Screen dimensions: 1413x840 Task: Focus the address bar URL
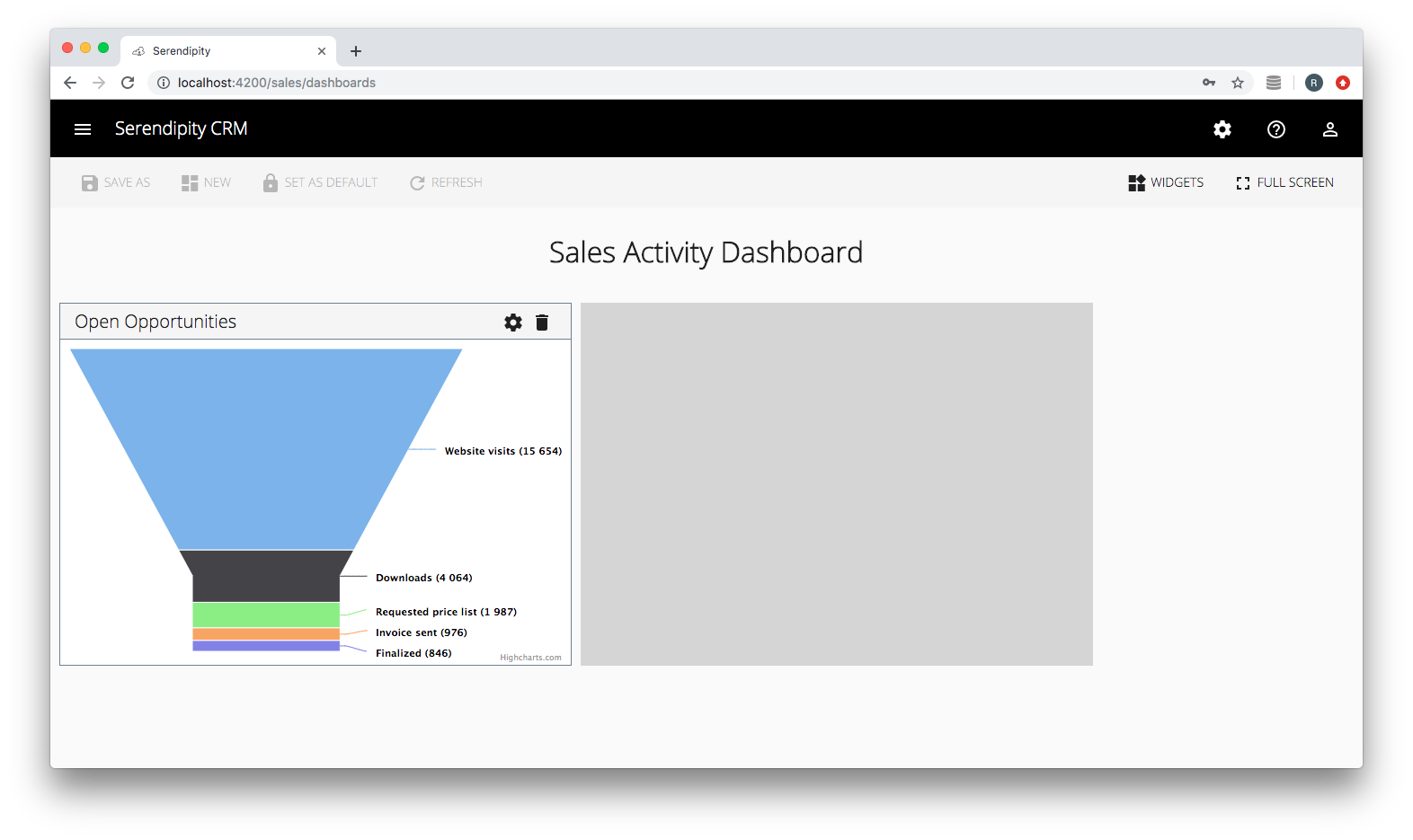point(277,83)
